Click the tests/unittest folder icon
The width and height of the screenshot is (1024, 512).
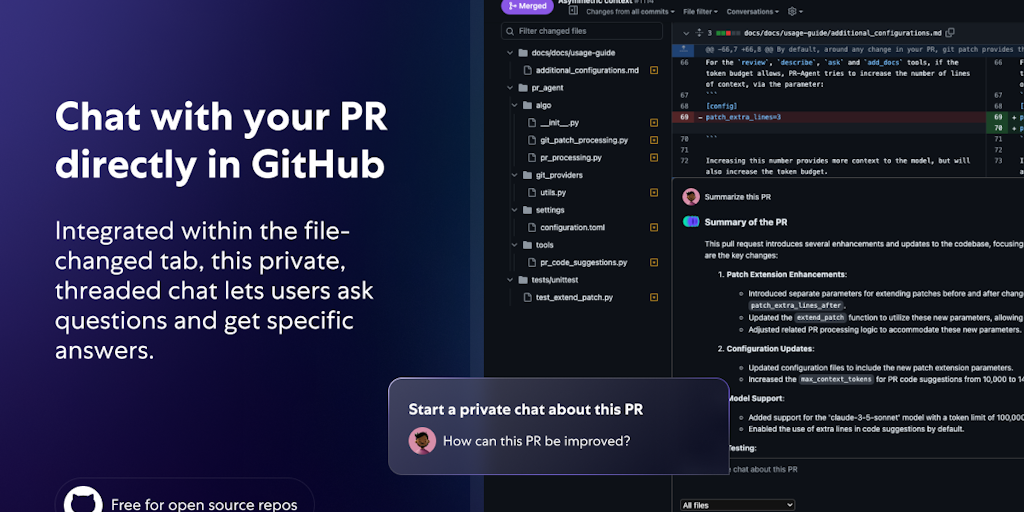(x=523, y=280)
